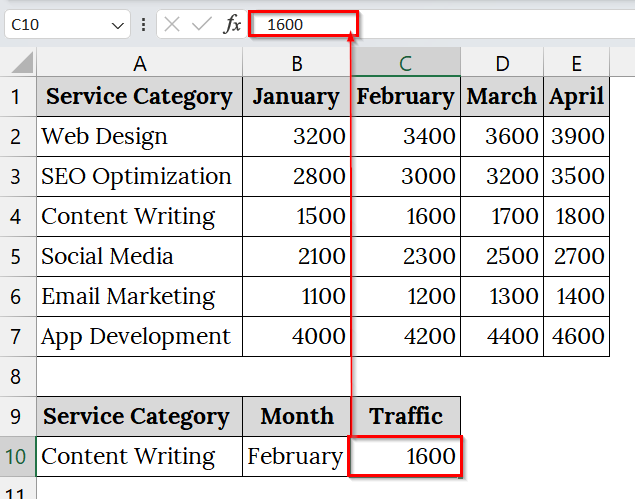This screenshot has height=499, width=635.
Task: Select the Social Media cell
Action: point(140,257)
